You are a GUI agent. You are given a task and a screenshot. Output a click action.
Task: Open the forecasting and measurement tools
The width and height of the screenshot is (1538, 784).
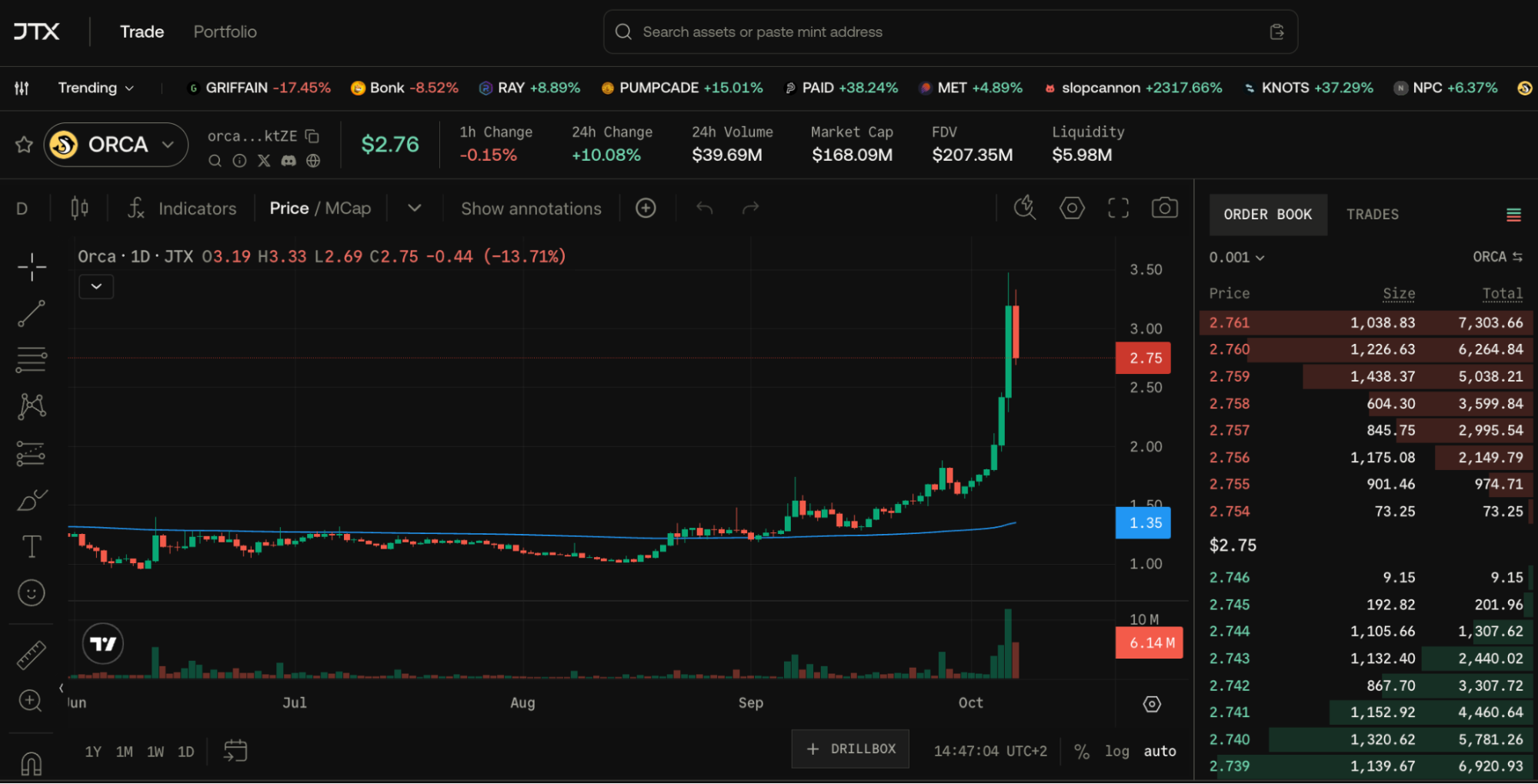coord(32,453)
